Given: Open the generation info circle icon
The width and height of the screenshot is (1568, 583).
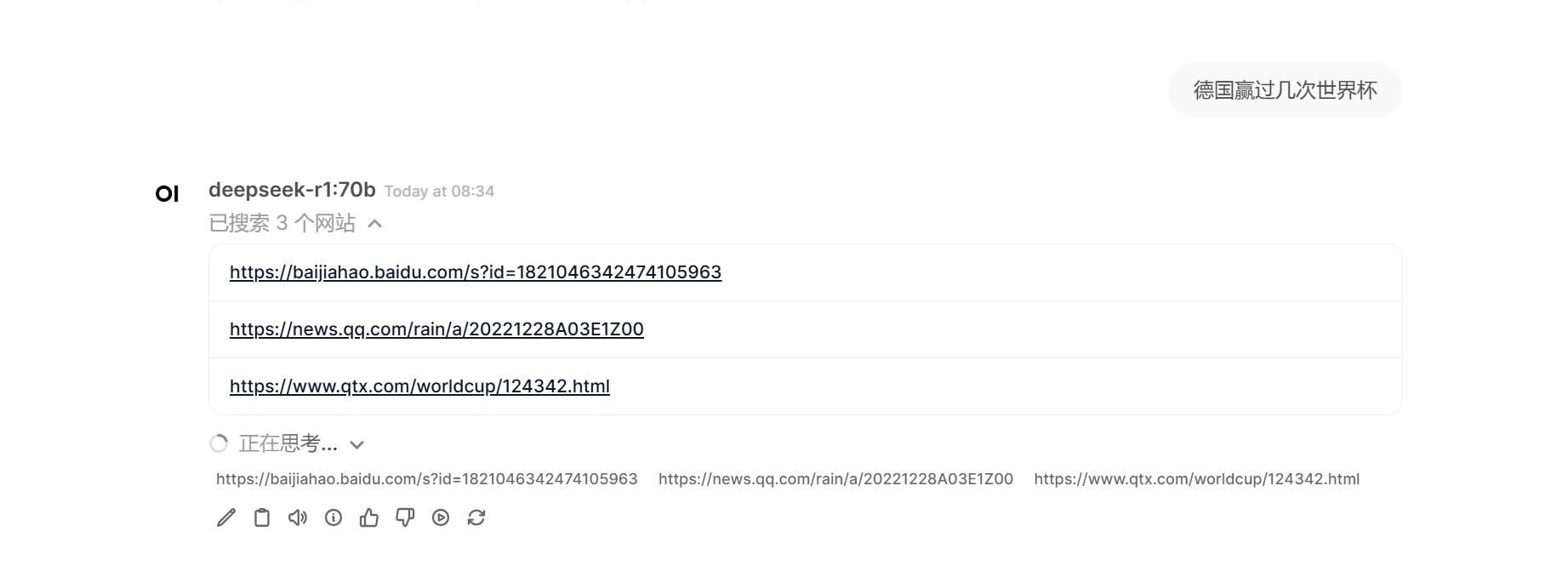Looking at the screenshot, I should [x=334, y=517].
